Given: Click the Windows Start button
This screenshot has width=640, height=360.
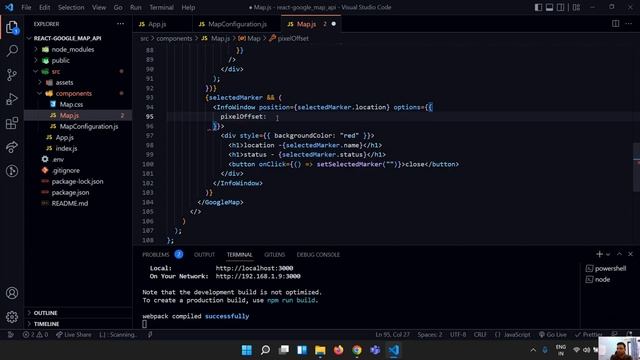Looking at the screenshot, I should point(247,350).
